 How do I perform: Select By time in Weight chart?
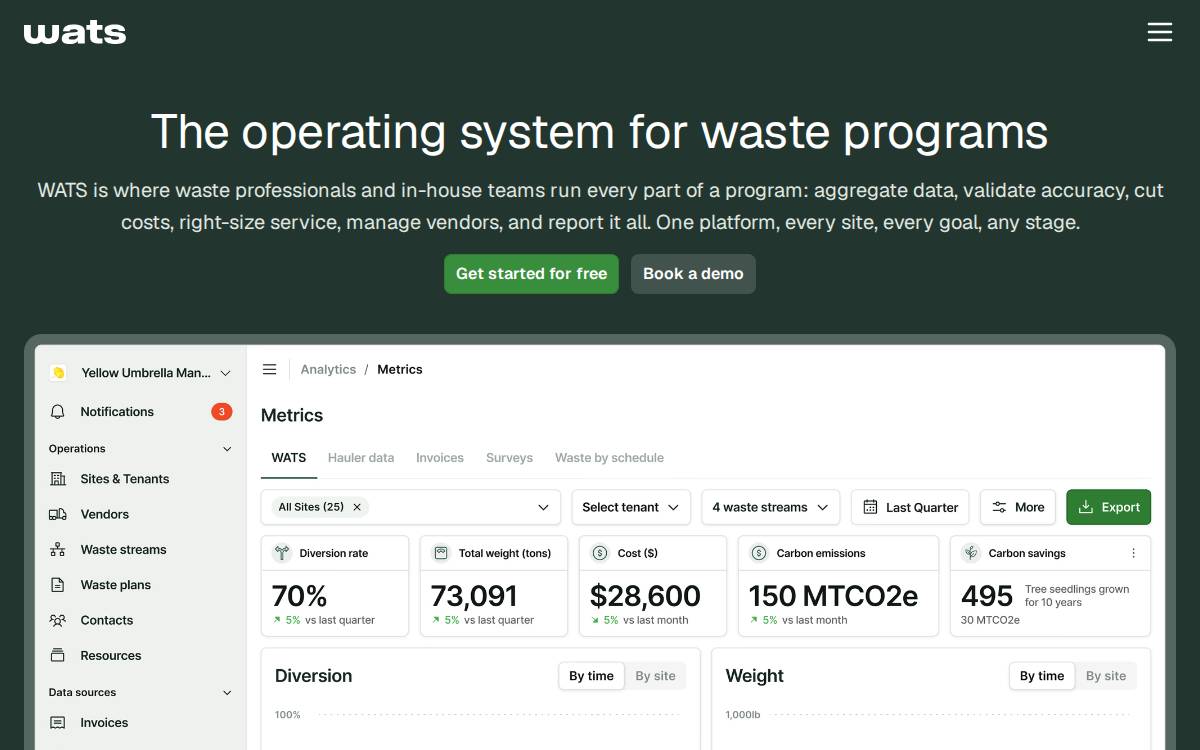[x=1042, y=676]
